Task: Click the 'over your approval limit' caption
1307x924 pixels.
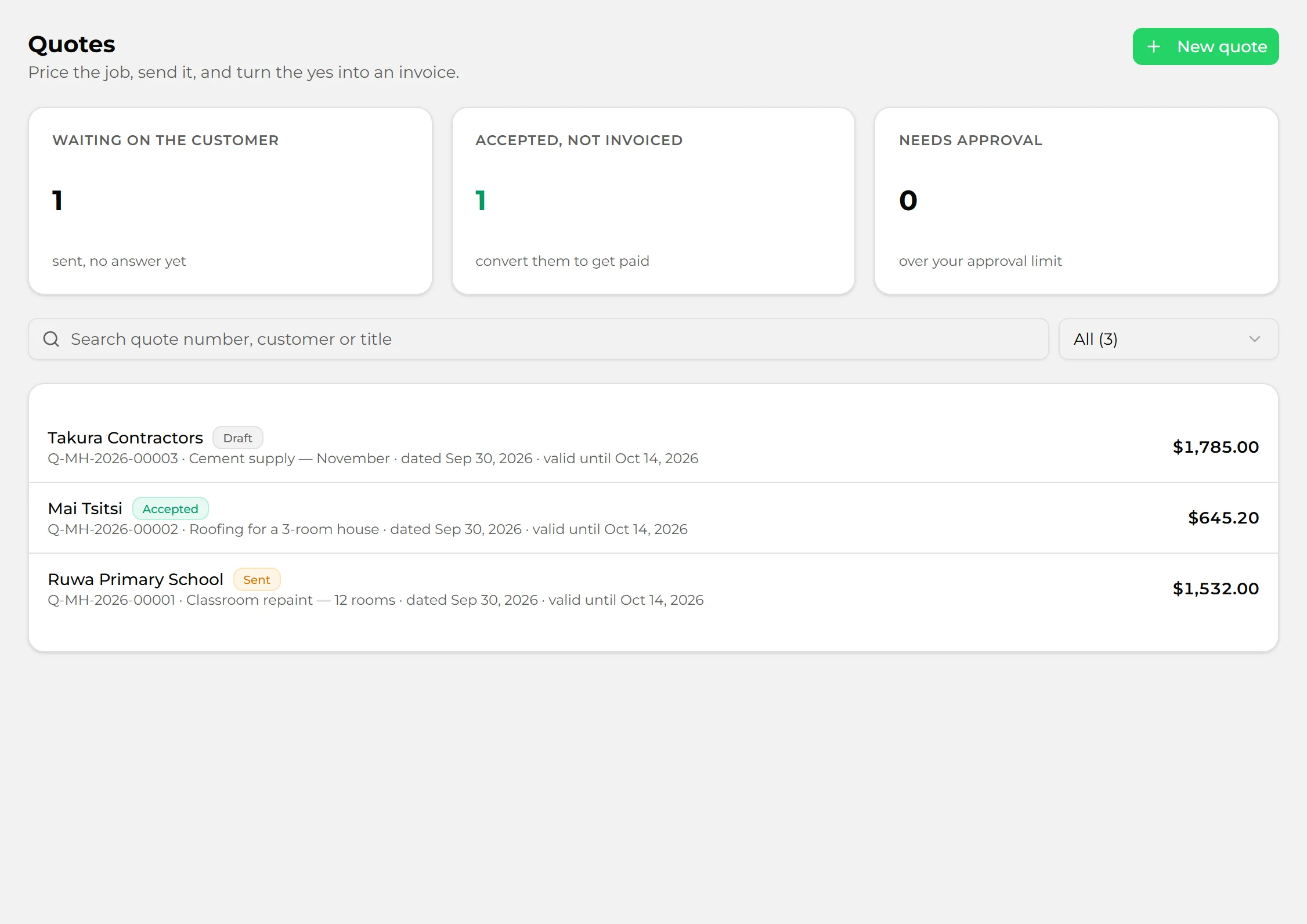Action: (x=980, y=261)
